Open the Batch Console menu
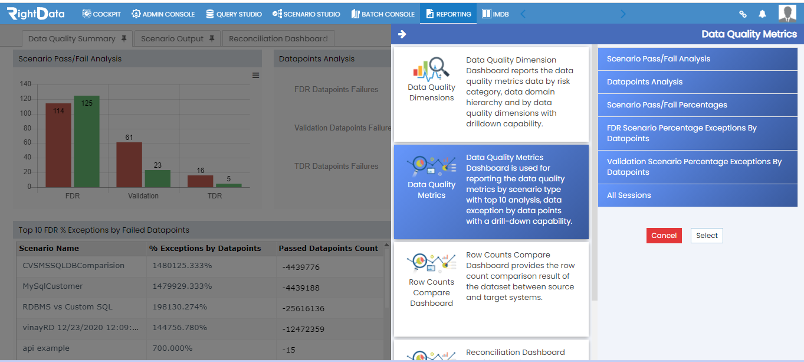 (383, 14)
